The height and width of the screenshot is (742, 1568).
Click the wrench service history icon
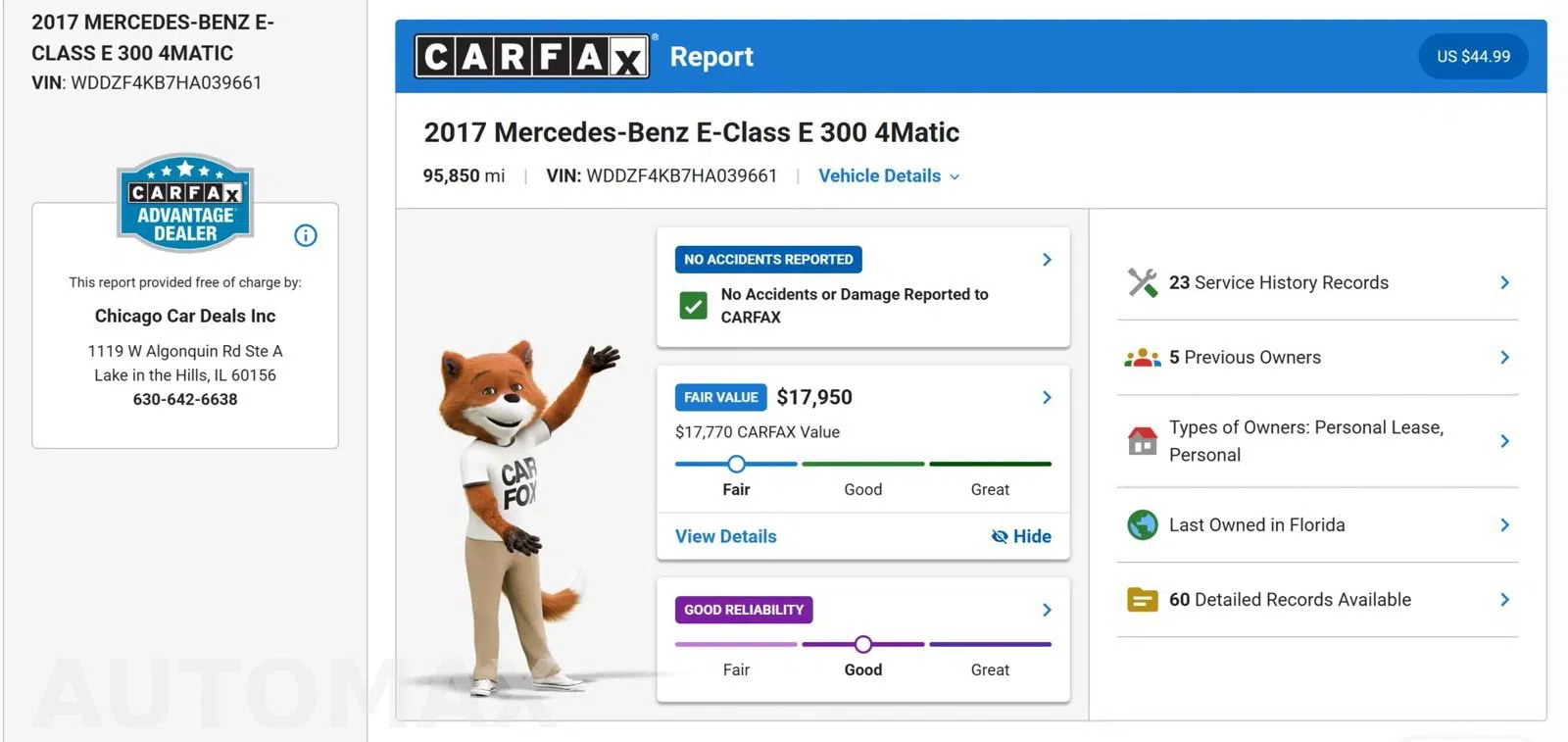(1143, 282)
